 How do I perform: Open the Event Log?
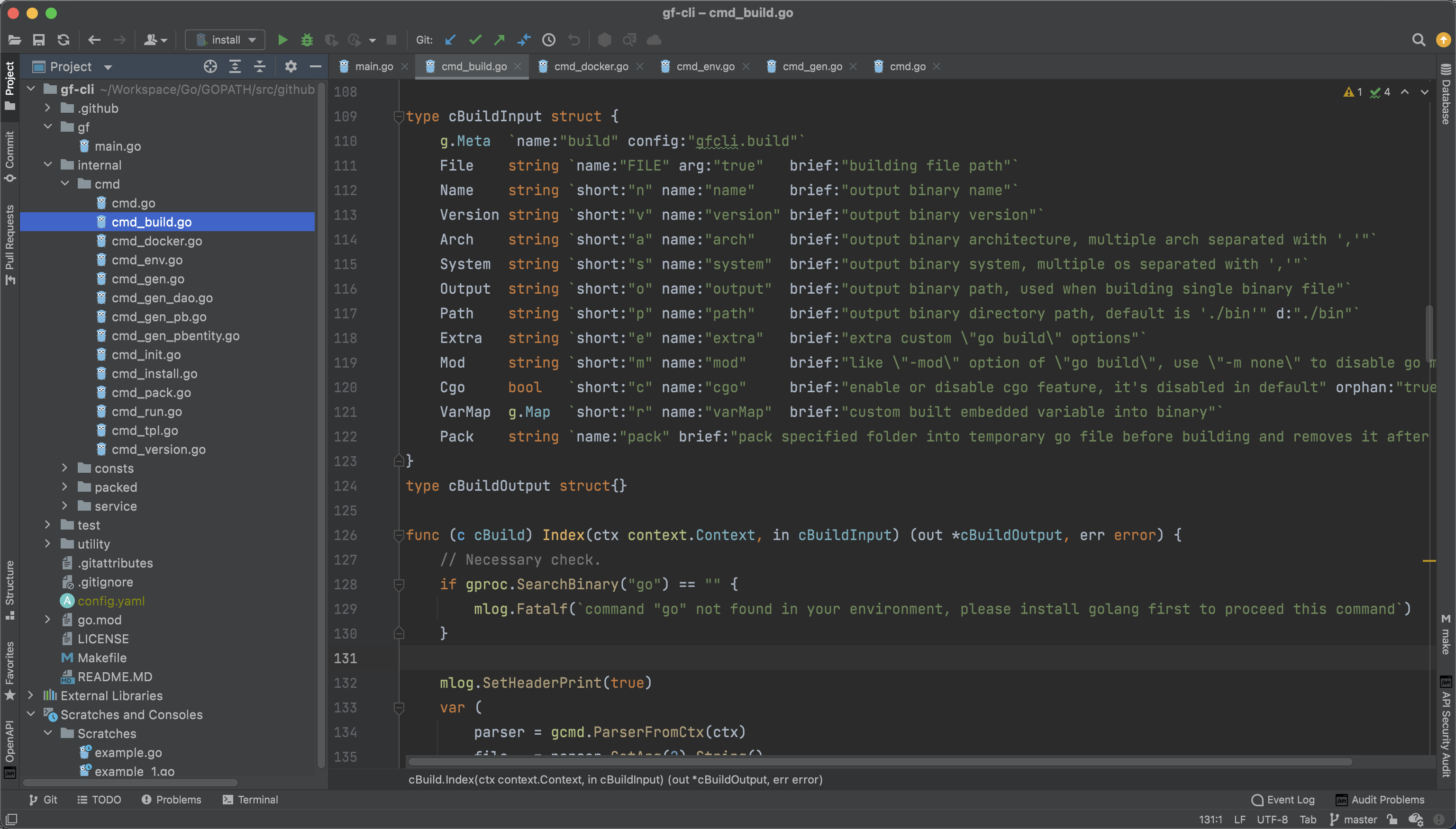(x=1283, y=800)
